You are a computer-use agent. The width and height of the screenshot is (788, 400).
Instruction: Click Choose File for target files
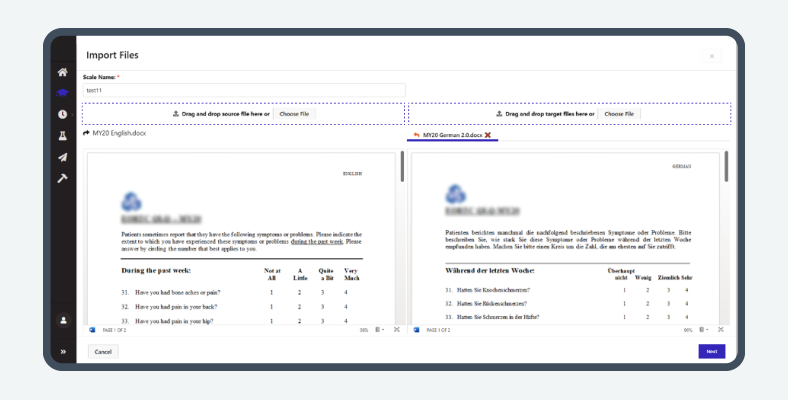pos(619,114)
